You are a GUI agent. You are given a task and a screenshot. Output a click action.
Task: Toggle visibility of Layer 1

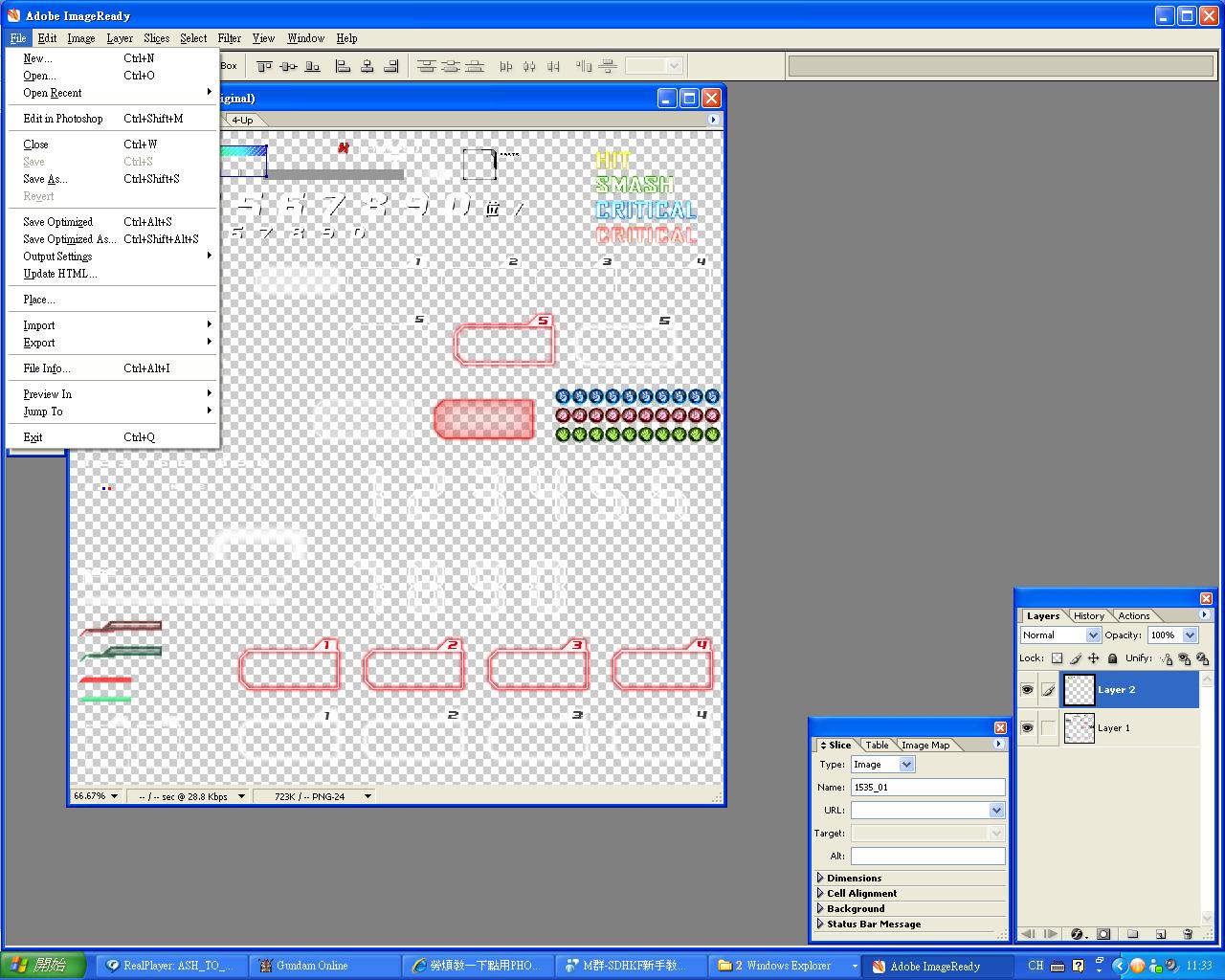coord(1027,728)
